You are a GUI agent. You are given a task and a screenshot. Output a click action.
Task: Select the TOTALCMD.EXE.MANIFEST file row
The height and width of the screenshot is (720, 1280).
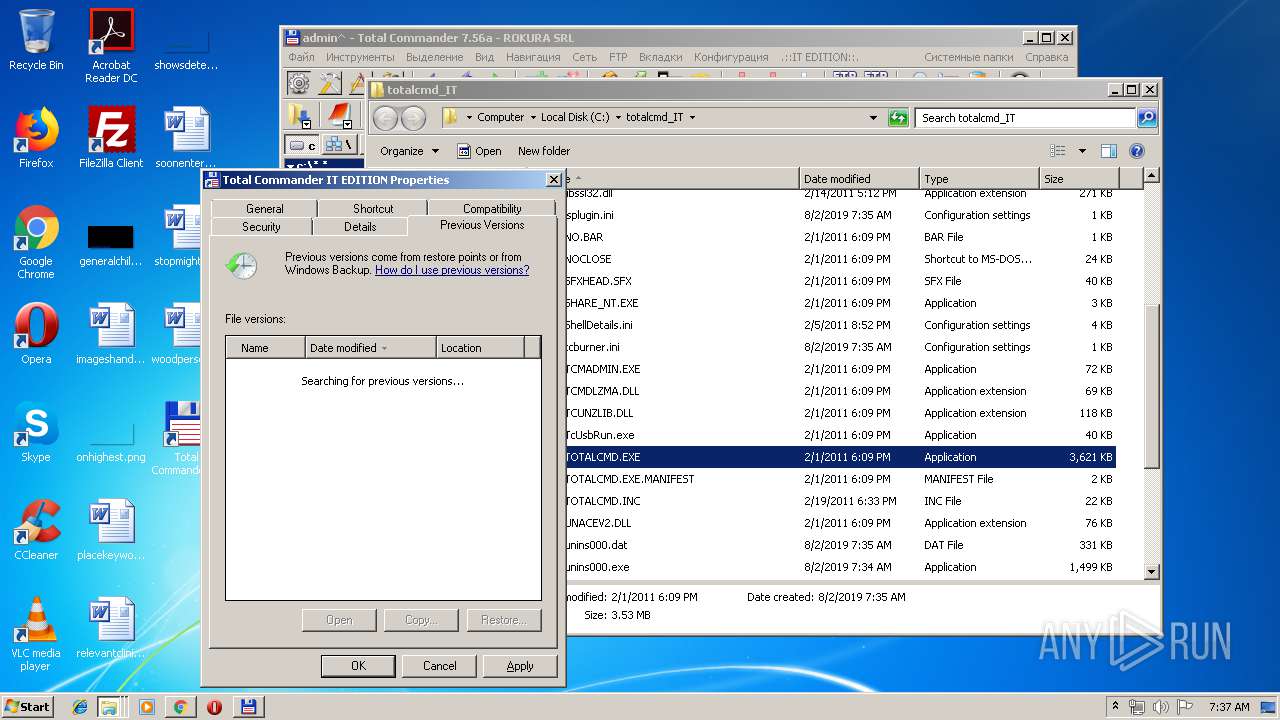840,479
